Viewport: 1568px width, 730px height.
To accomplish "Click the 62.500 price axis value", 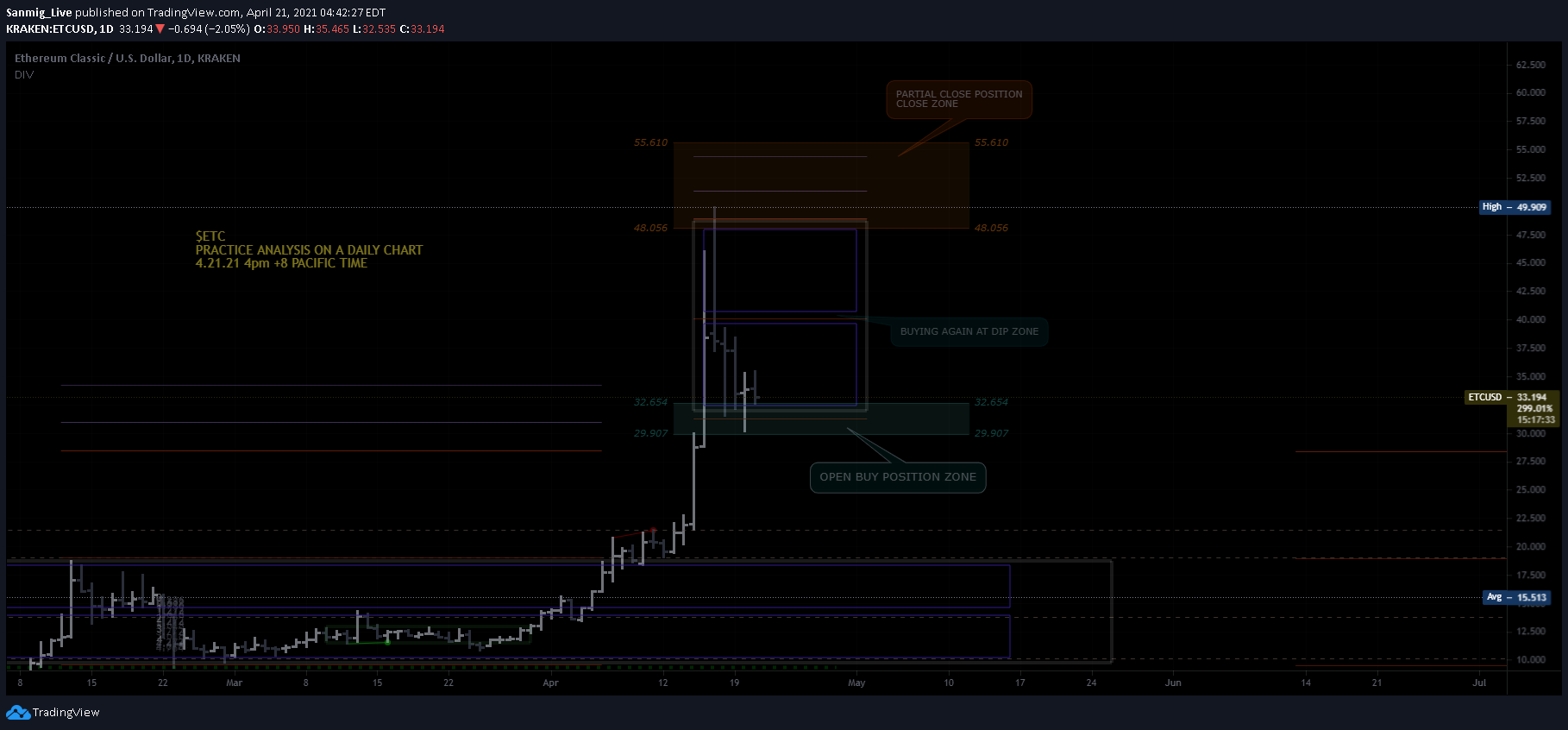I will pyautogui.click(x=1531, y=65).
